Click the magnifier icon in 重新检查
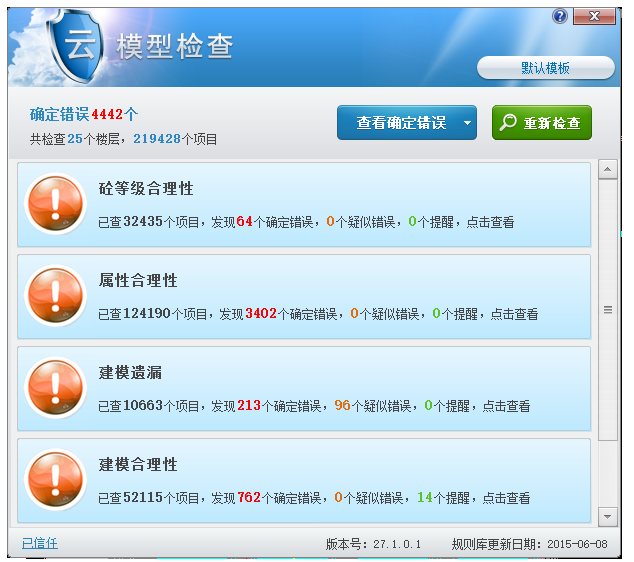 point(508,122)
